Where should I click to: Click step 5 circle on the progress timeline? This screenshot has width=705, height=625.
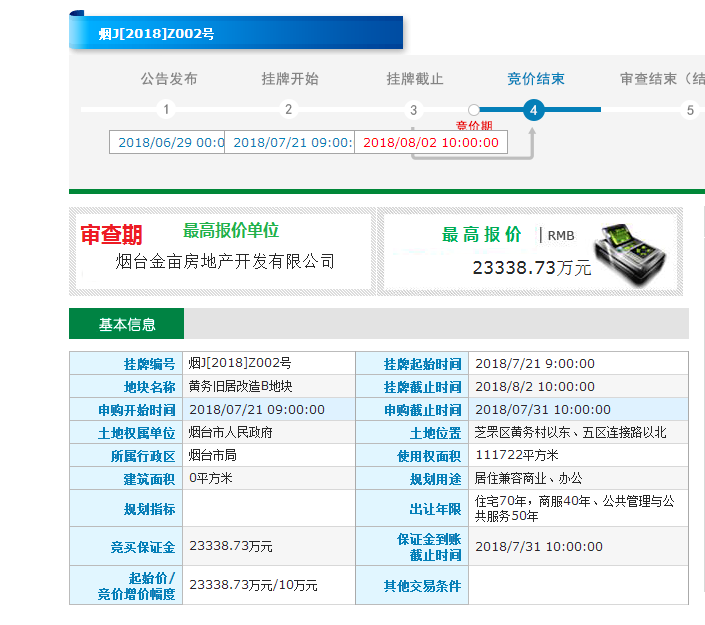pyautogui.click(x=690, y=110)
